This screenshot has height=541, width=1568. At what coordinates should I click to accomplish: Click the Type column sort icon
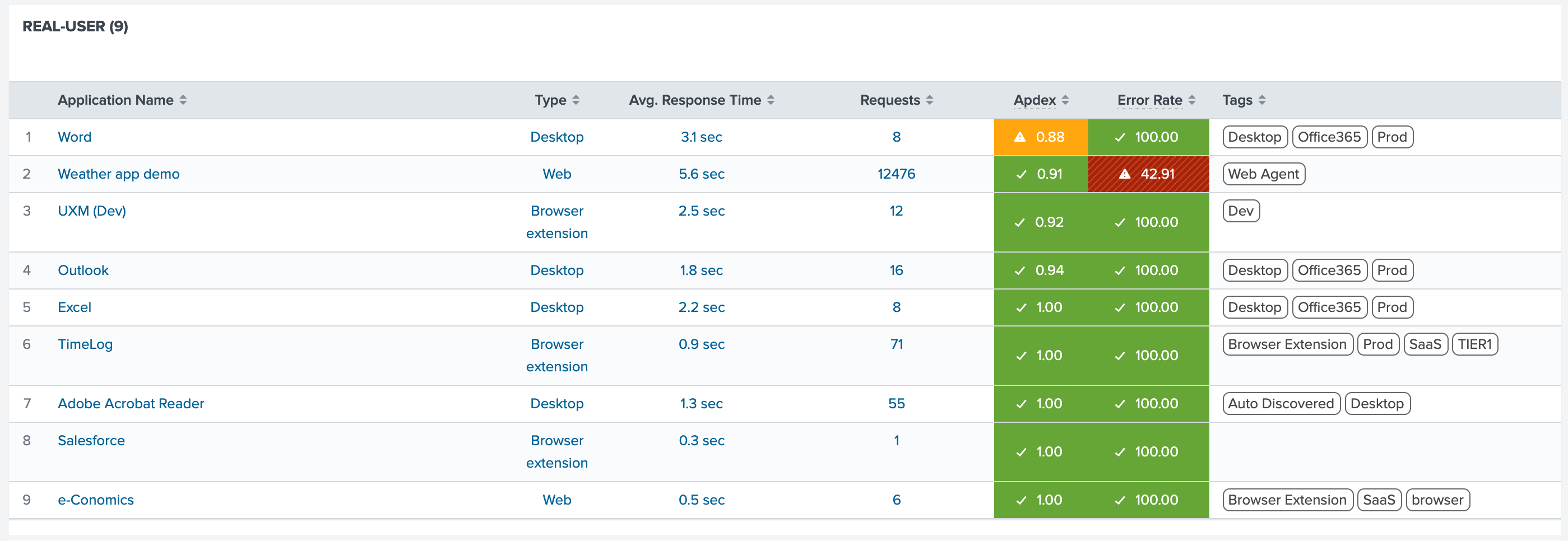point(576,100)
